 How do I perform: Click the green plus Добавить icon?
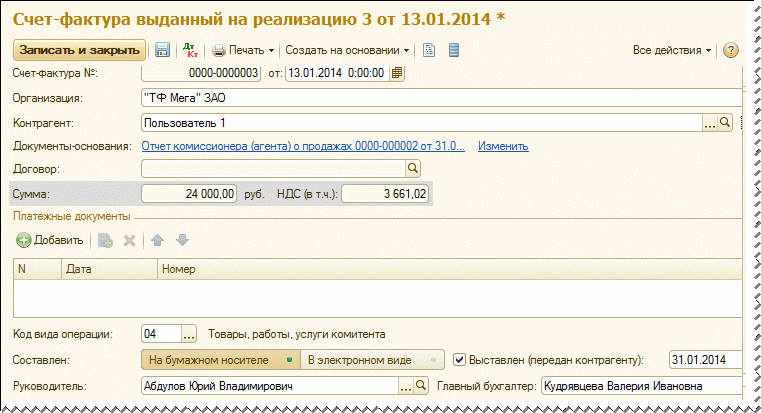23,240
